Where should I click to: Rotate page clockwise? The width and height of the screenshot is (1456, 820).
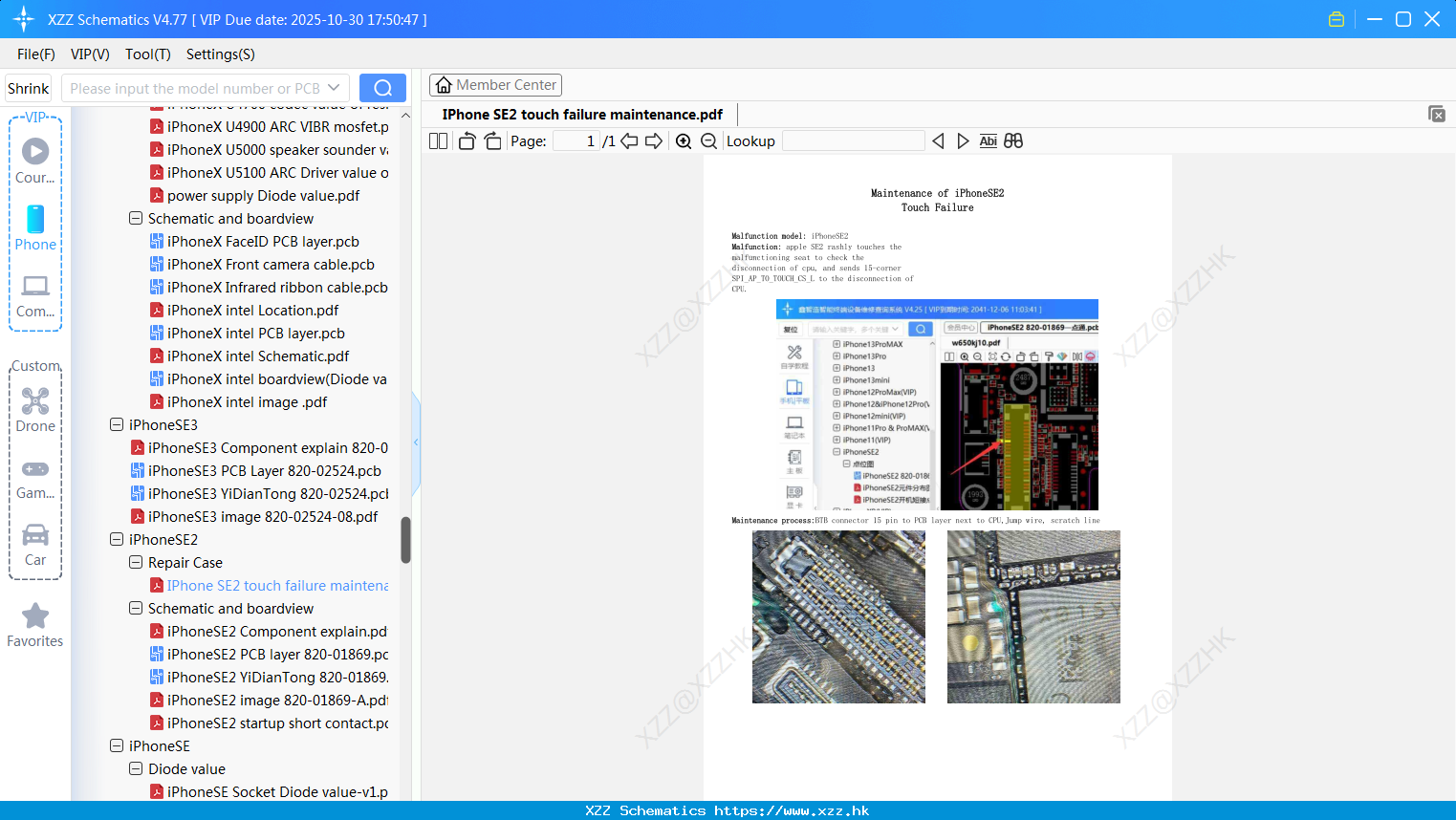point(492,141)
